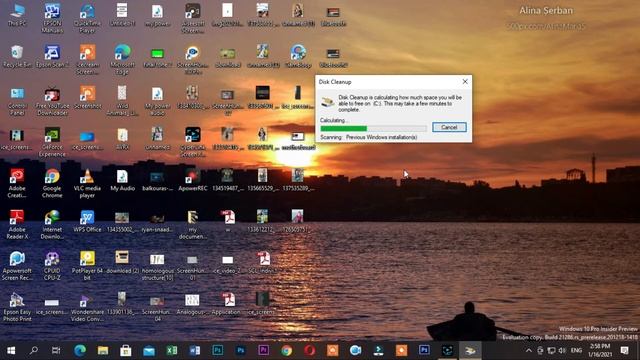Open the Recycle Bin icon

pos(17,56)
